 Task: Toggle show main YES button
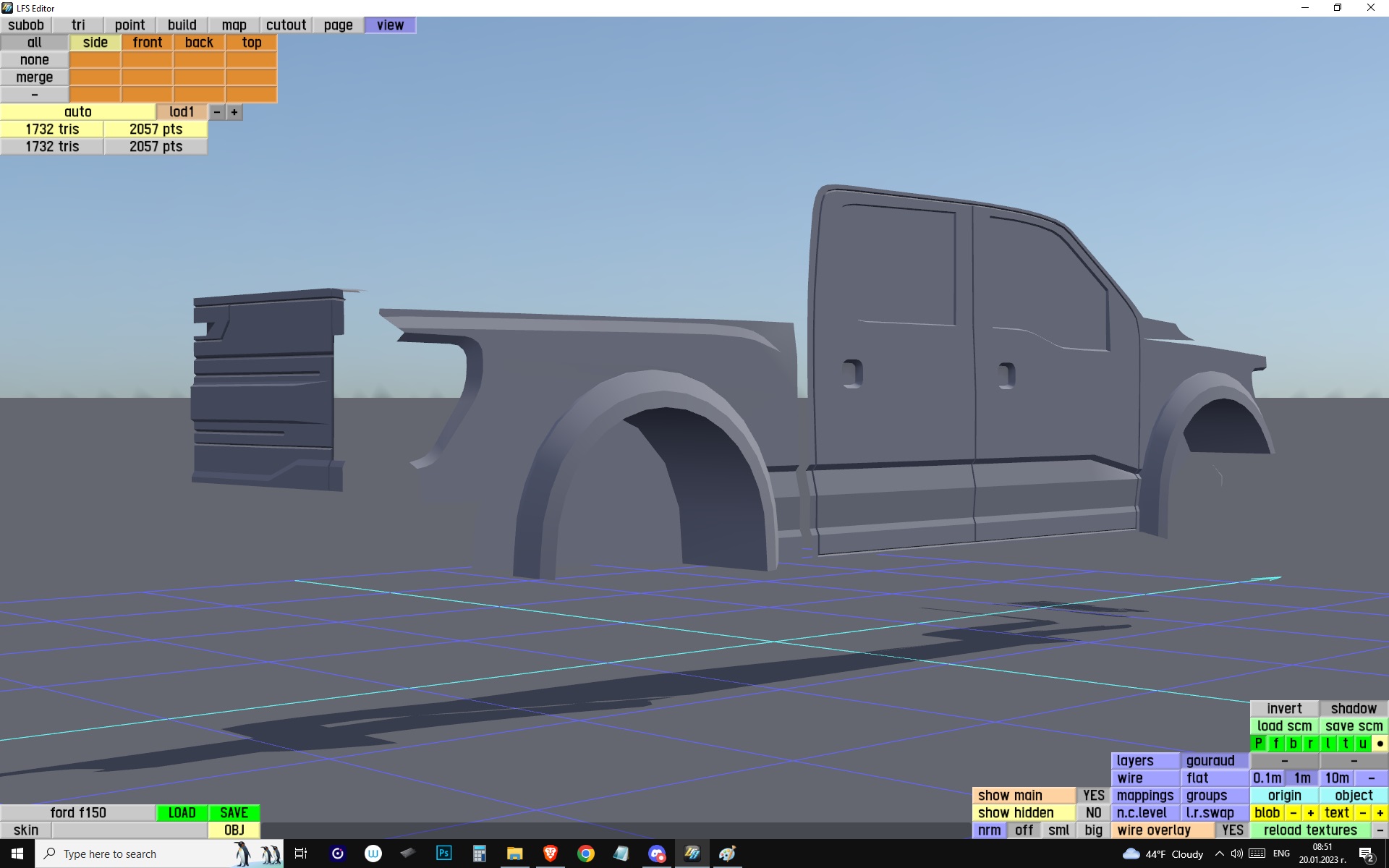pos(1093,796)
